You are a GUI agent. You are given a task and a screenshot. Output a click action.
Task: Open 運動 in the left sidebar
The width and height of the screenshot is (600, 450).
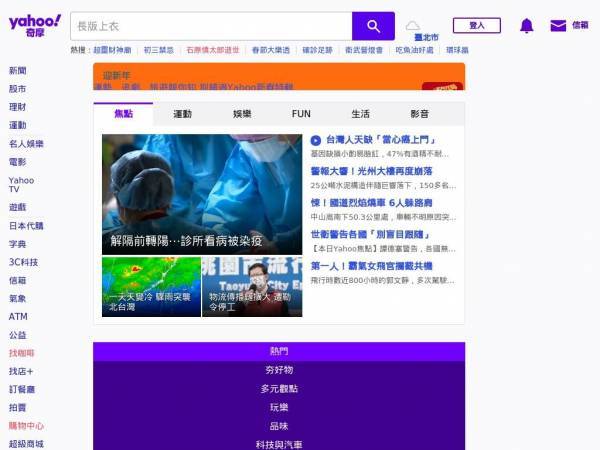(18, 125)
